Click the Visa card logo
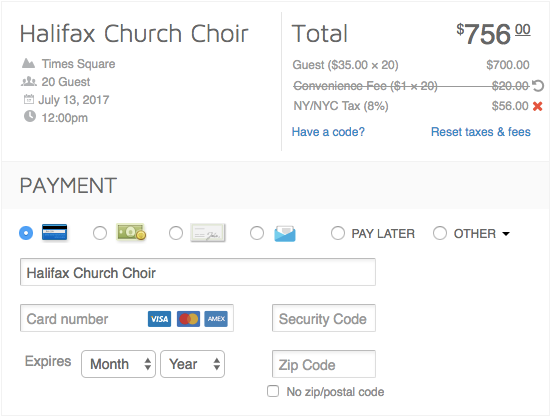553x416 pixels. [159, 319]
